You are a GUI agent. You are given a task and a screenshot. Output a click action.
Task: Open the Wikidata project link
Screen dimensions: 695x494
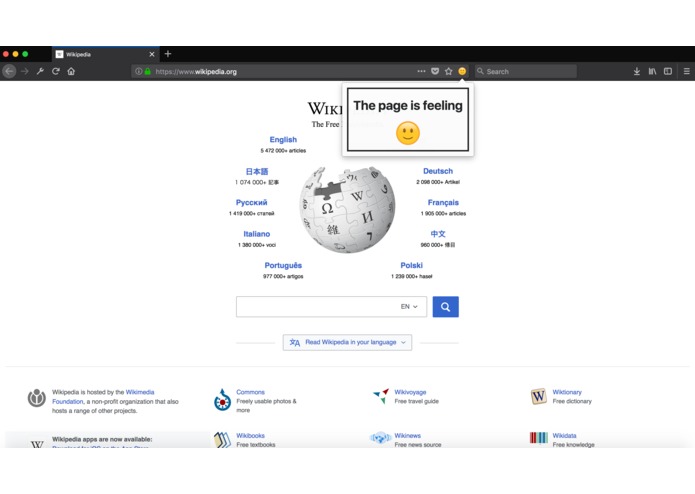(564, 436)
